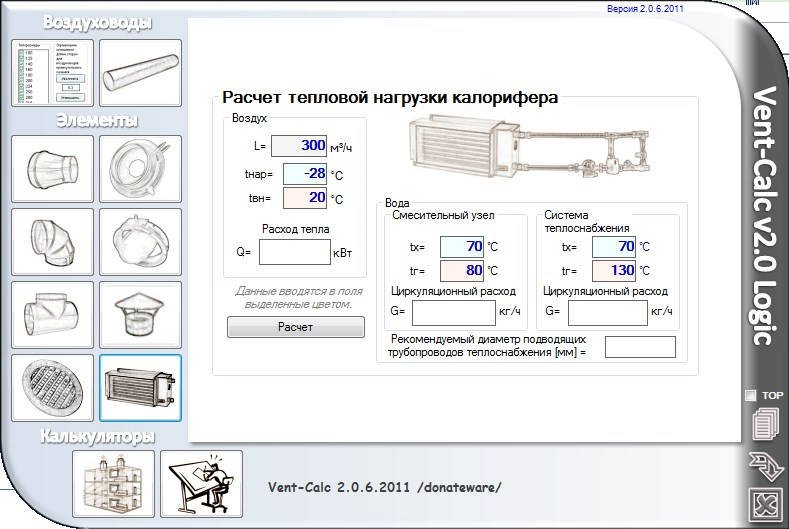Click the arrow export icon on sidebar

[x=766, y=466]
